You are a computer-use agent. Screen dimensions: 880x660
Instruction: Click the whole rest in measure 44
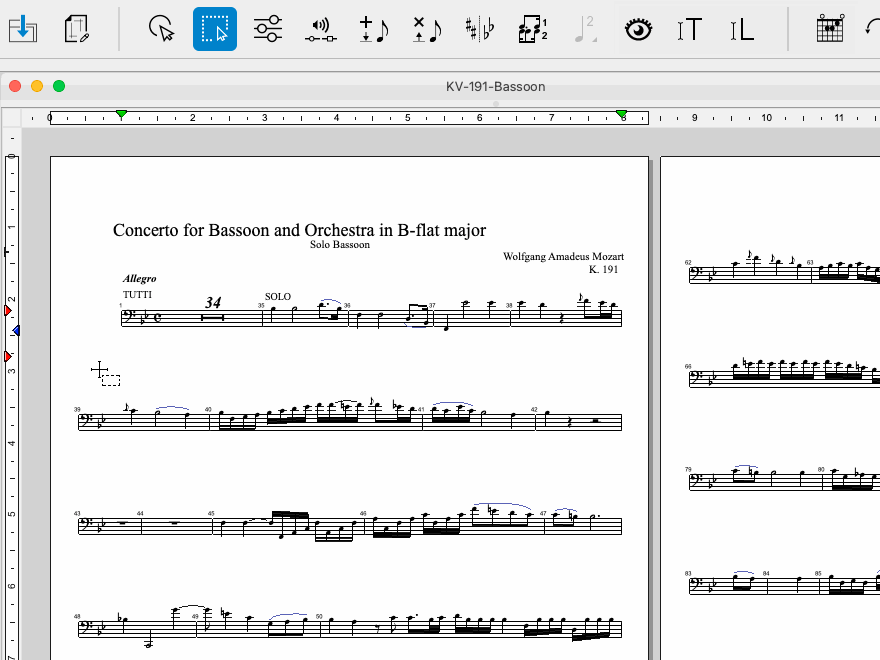(175, 524)
